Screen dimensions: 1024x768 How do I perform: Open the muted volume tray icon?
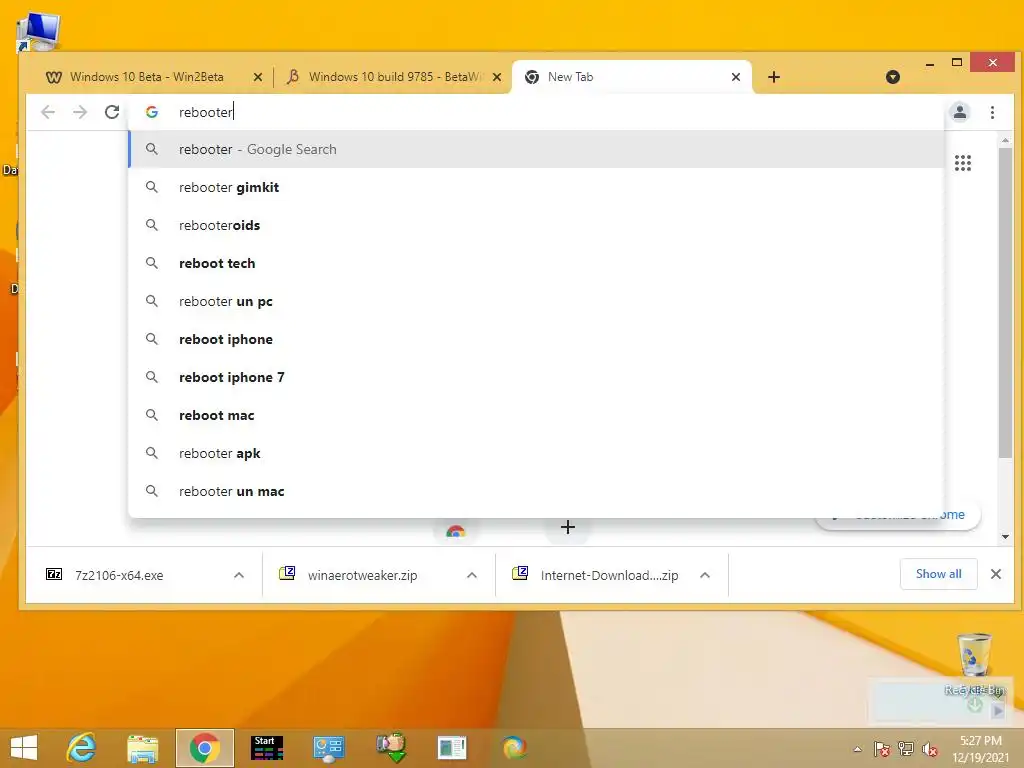tap(930, 749)
